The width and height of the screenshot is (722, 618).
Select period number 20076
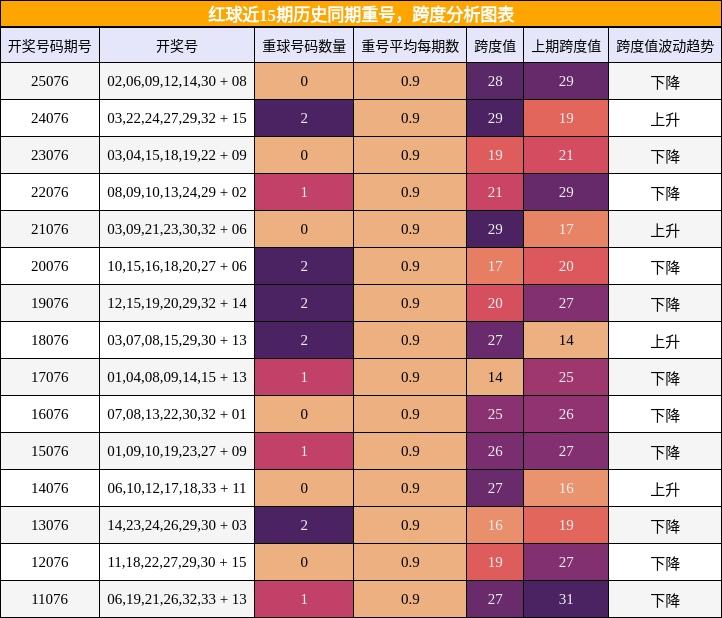pos(50,266)
